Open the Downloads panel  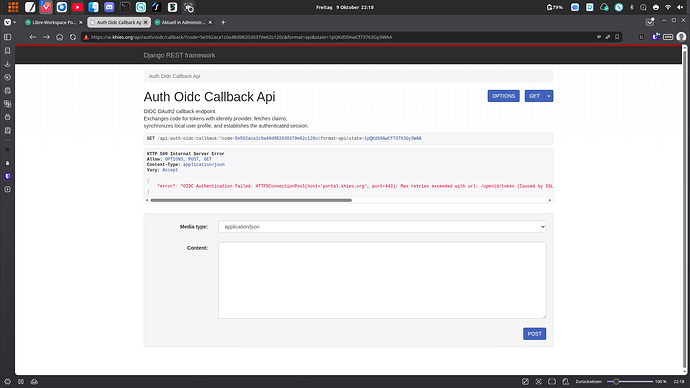pyautogui.click(x=7, y=64)
